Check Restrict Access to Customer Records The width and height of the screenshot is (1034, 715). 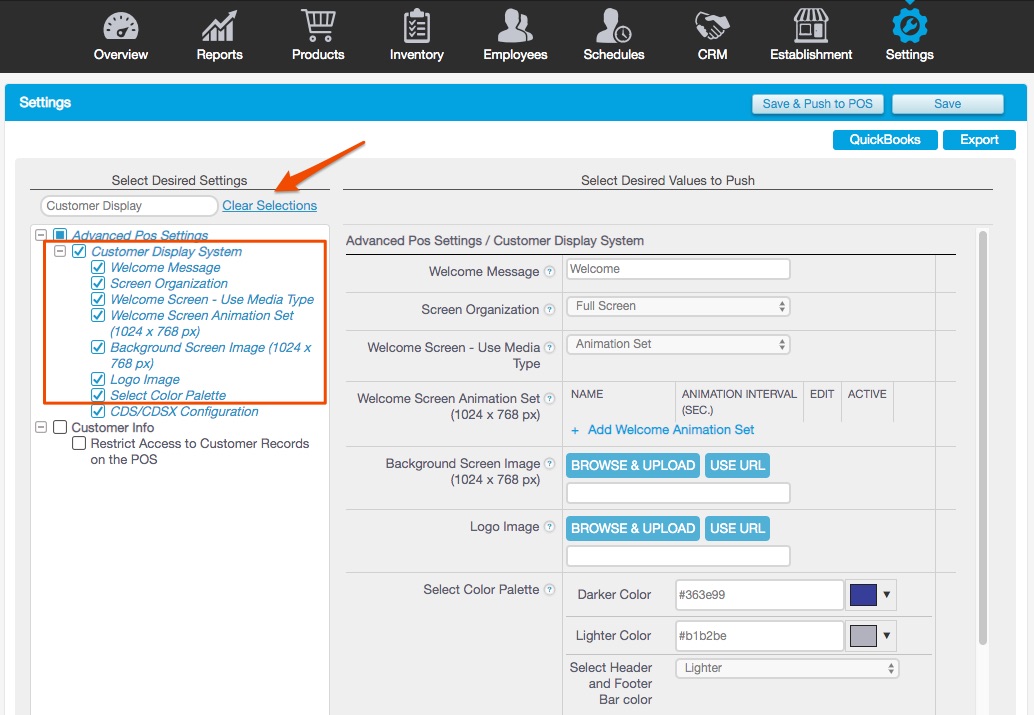click(79, 444)
